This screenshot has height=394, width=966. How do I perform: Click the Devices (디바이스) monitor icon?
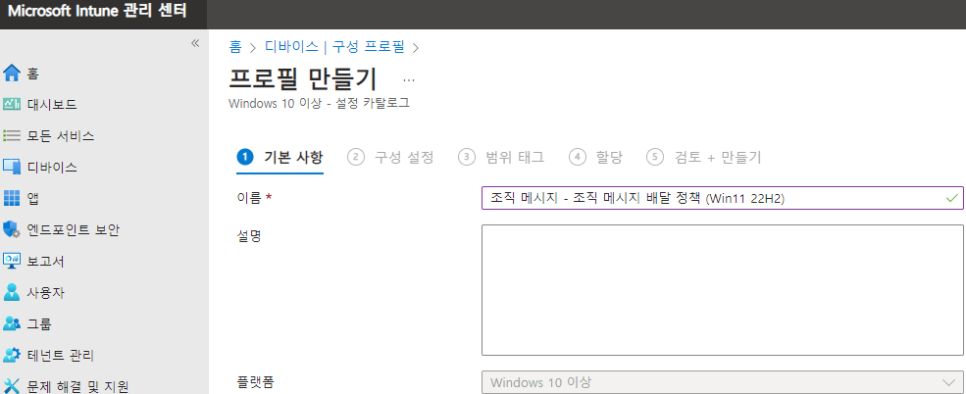click(x=12, y=167)
